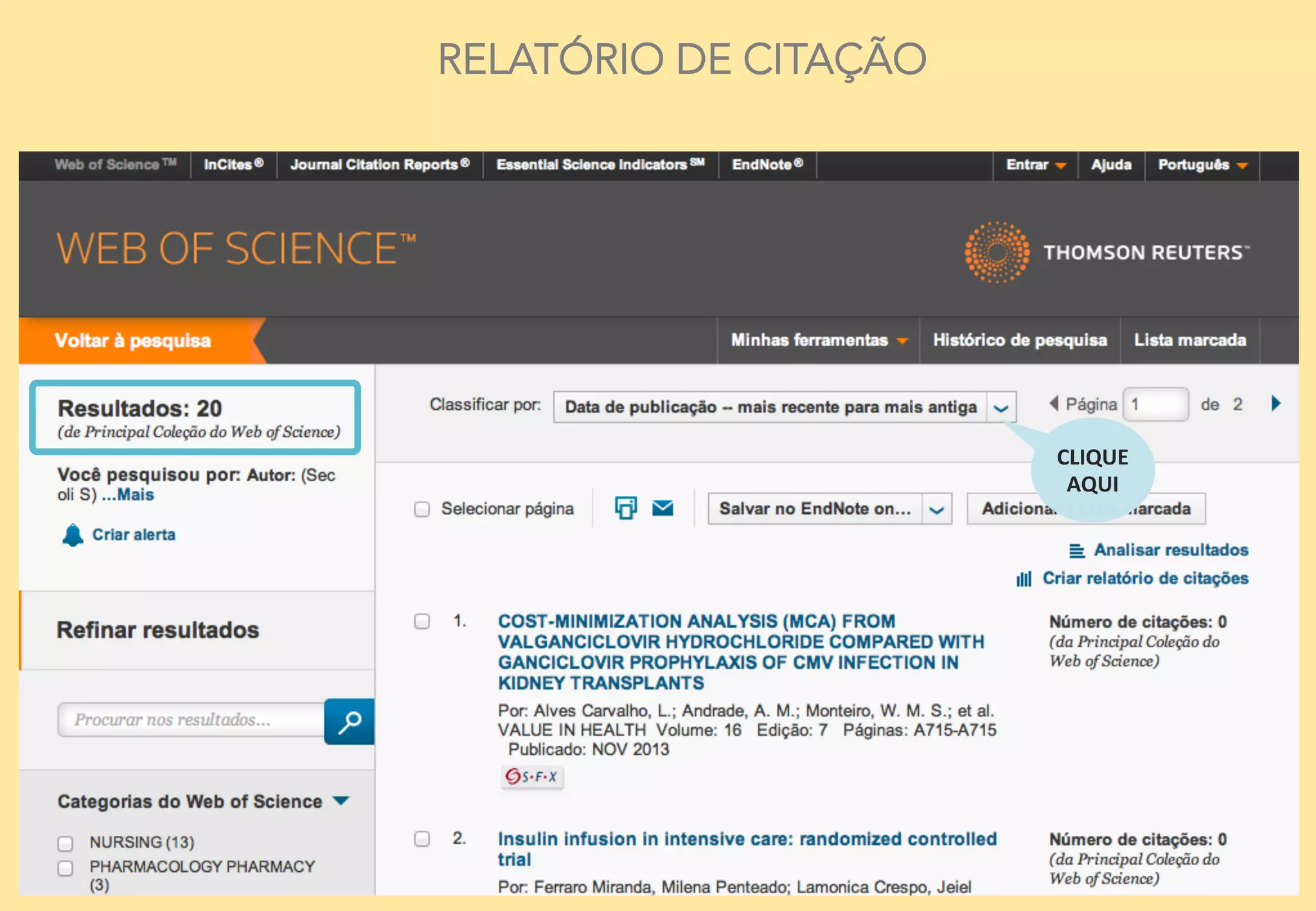The image size is (1316, 911).
Task: Open the Salvar no EndNote online dropdown
Action: pos(830,509)
